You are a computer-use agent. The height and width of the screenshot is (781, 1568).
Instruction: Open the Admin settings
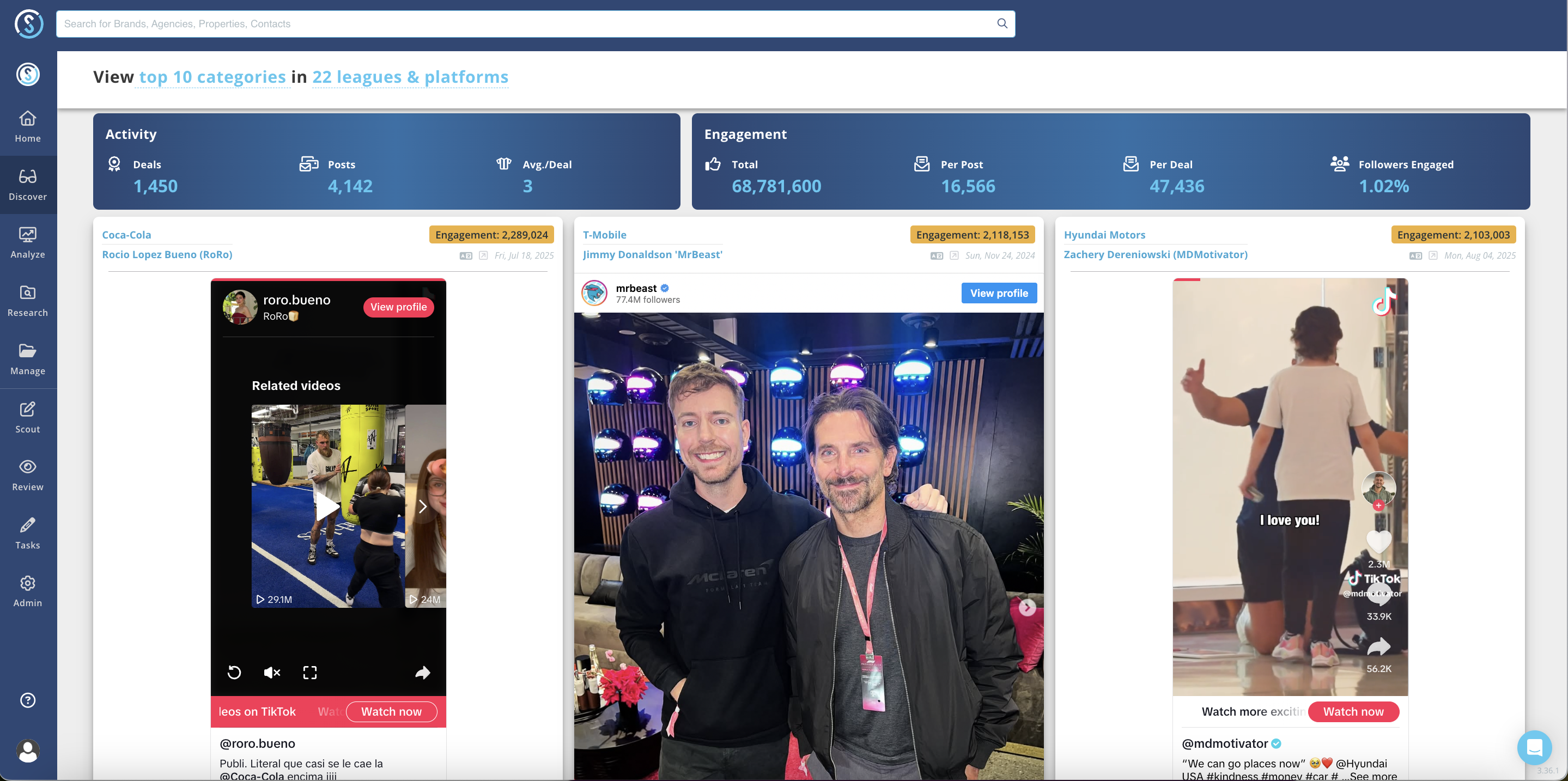[x=28, y=591]
